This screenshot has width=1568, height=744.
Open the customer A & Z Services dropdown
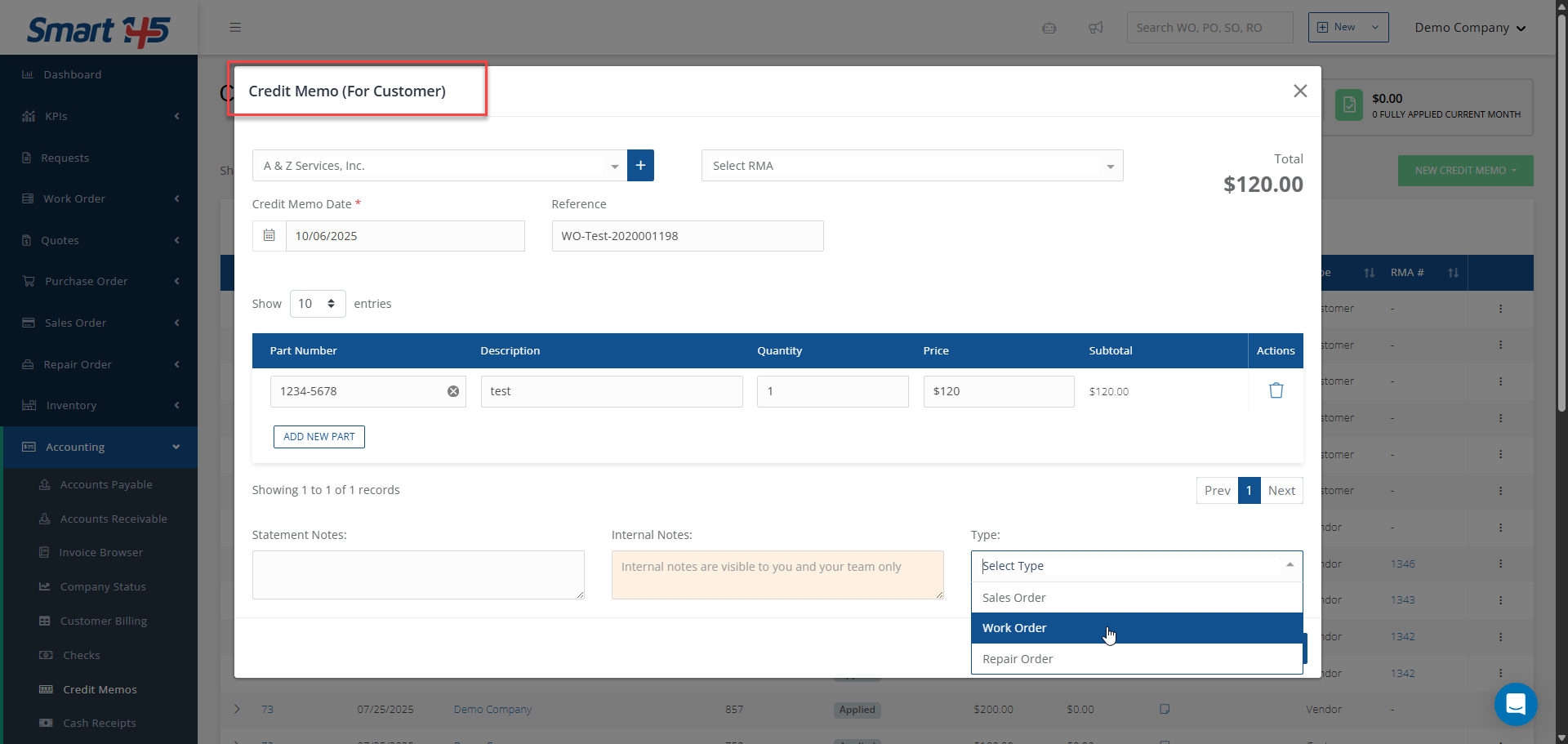pos(439,166)
